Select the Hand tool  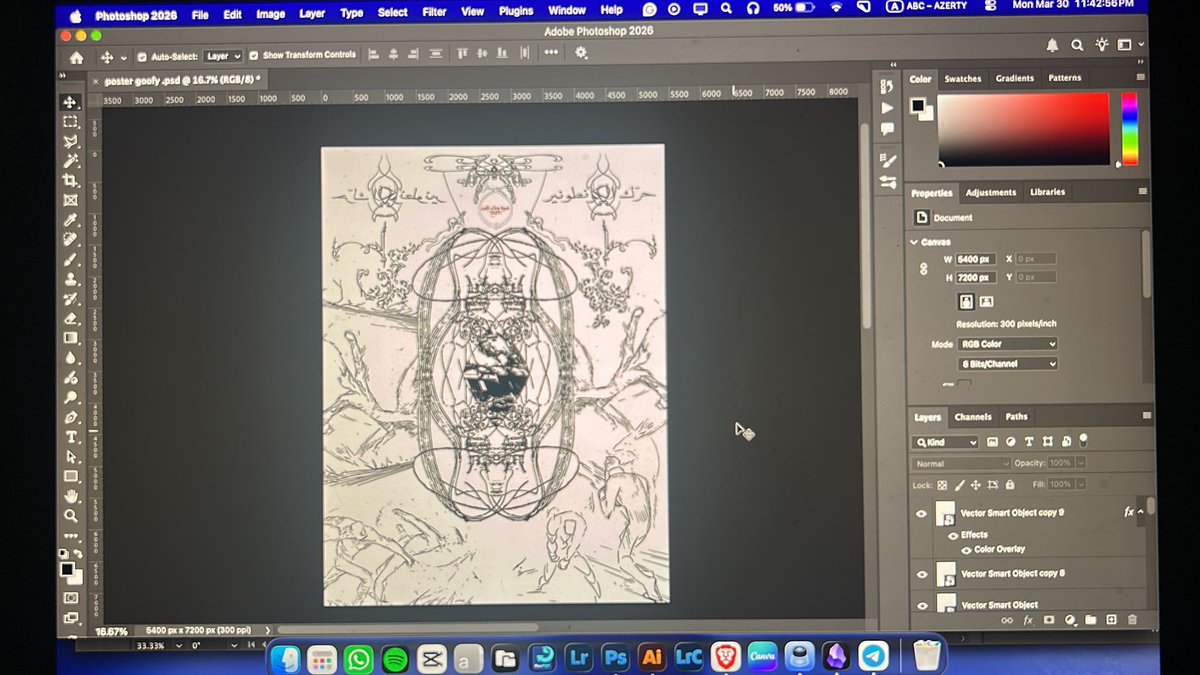[70, 496]
